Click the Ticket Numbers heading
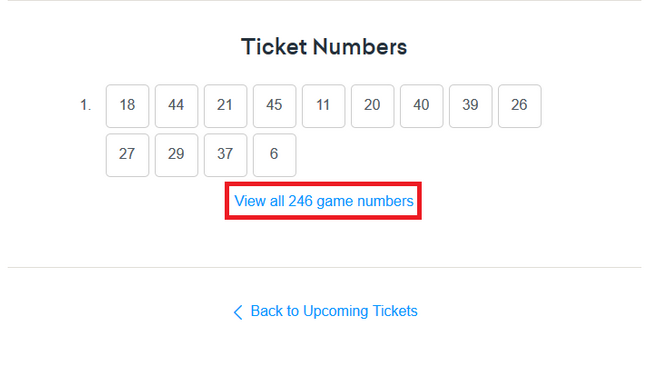This screenshot has width=648, height=388. (x=324, y=46)
